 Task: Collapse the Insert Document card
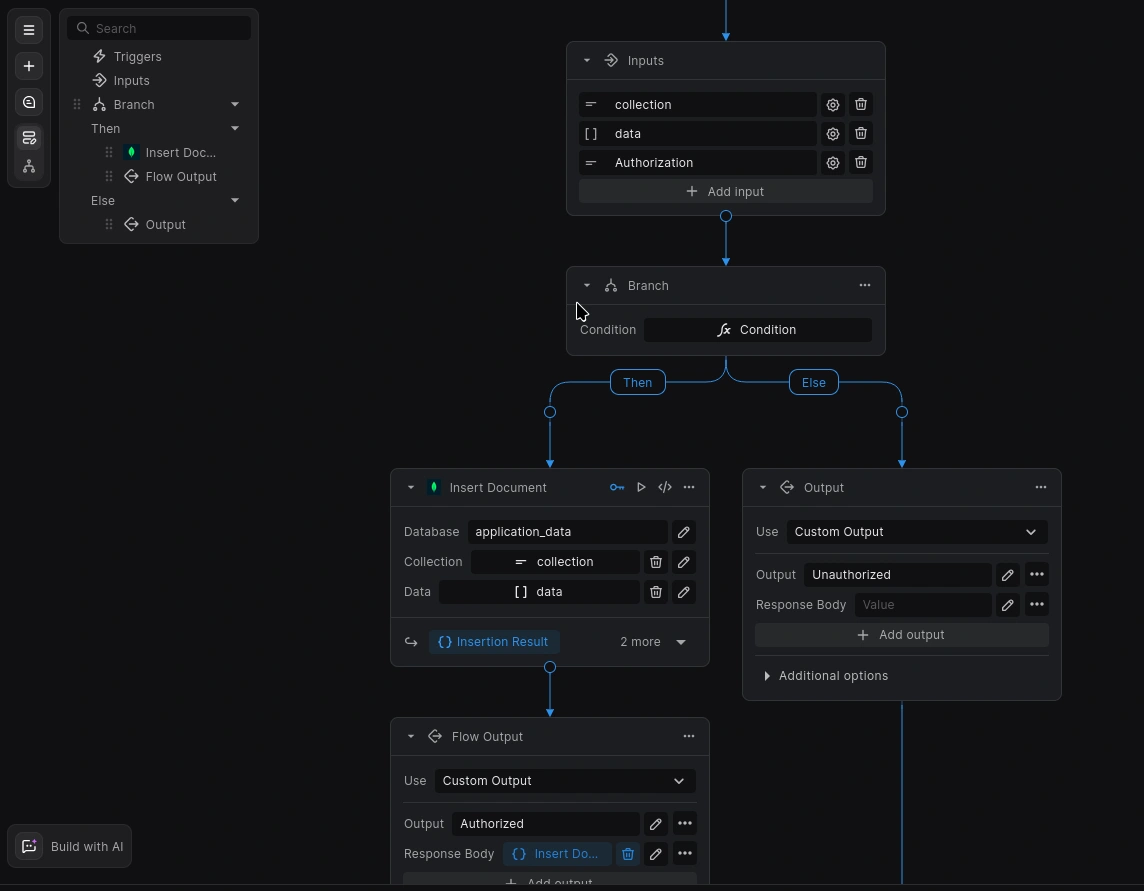pos(411,487)
